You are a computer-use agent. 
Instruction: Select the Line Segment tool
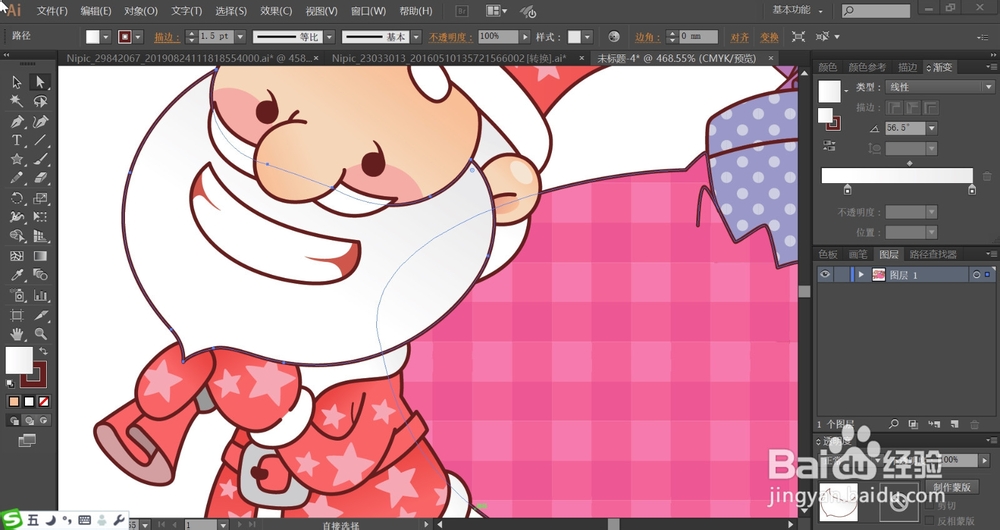point(40,140)
